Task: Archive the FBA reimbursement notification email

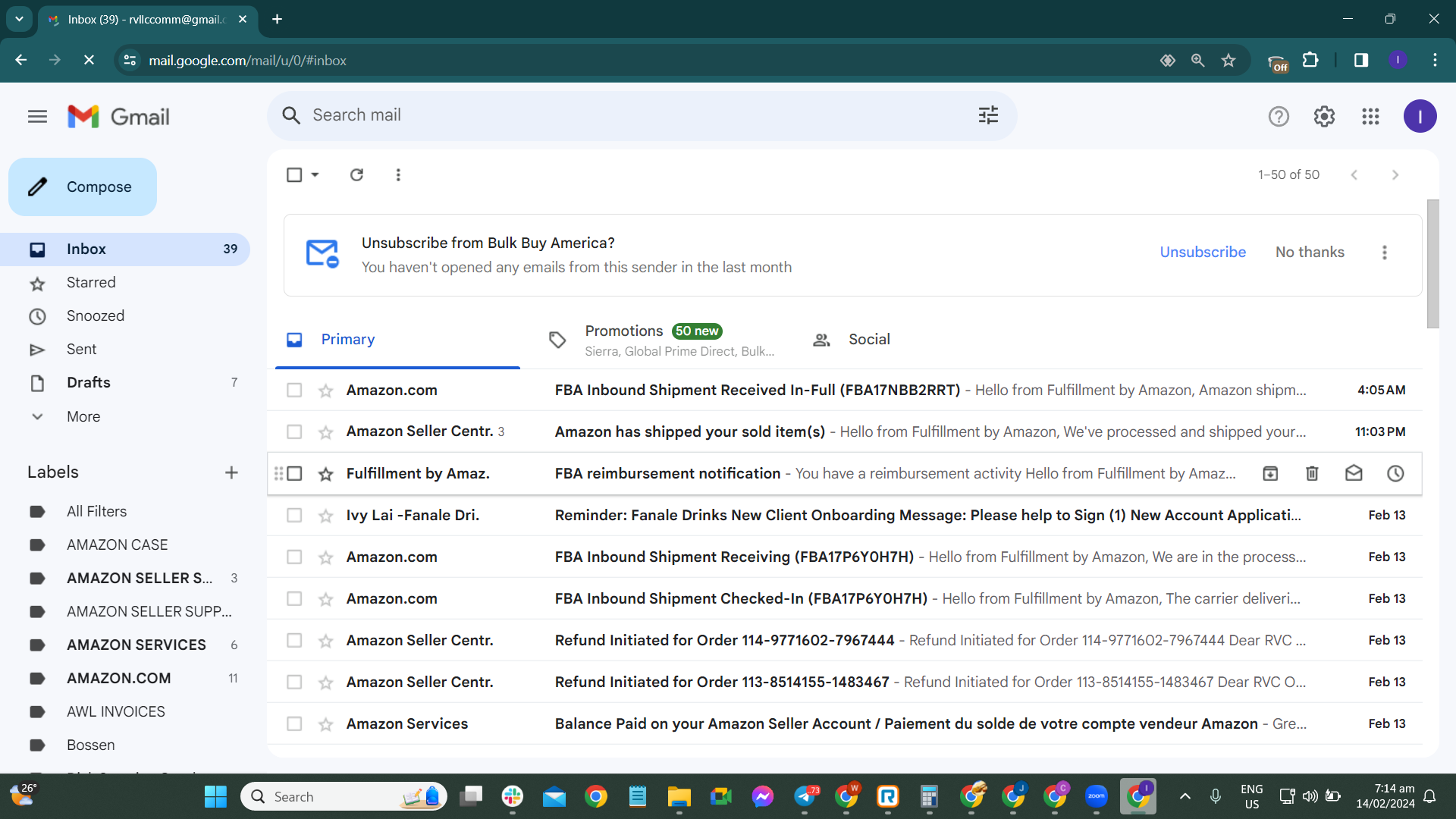Action: click(x=1270, y=473)
